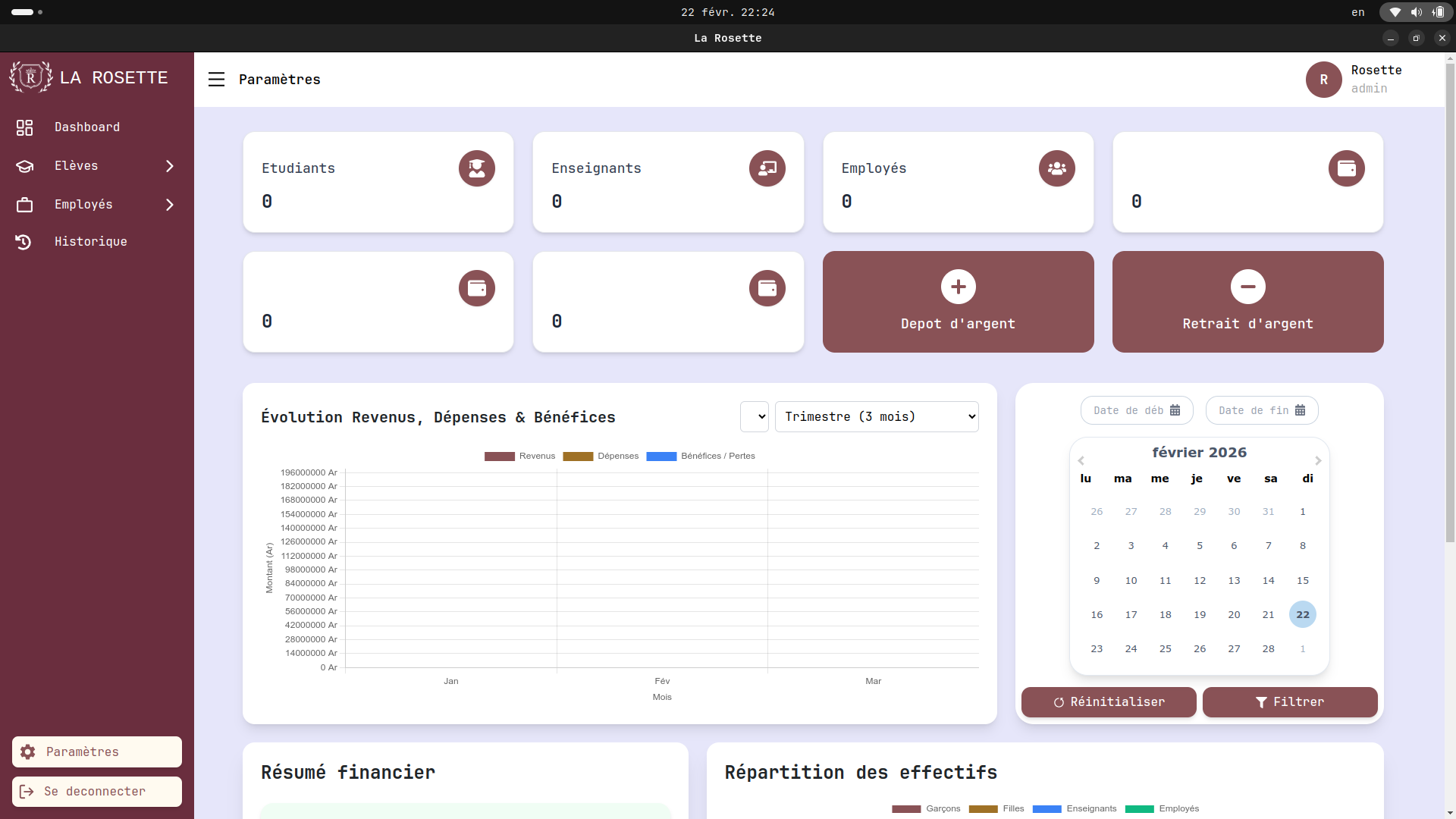Viewport: 1456px width, 819px height.
Task: Open the hamburger navigation menu
Action: pyautogui.click(x=217, y=79)
